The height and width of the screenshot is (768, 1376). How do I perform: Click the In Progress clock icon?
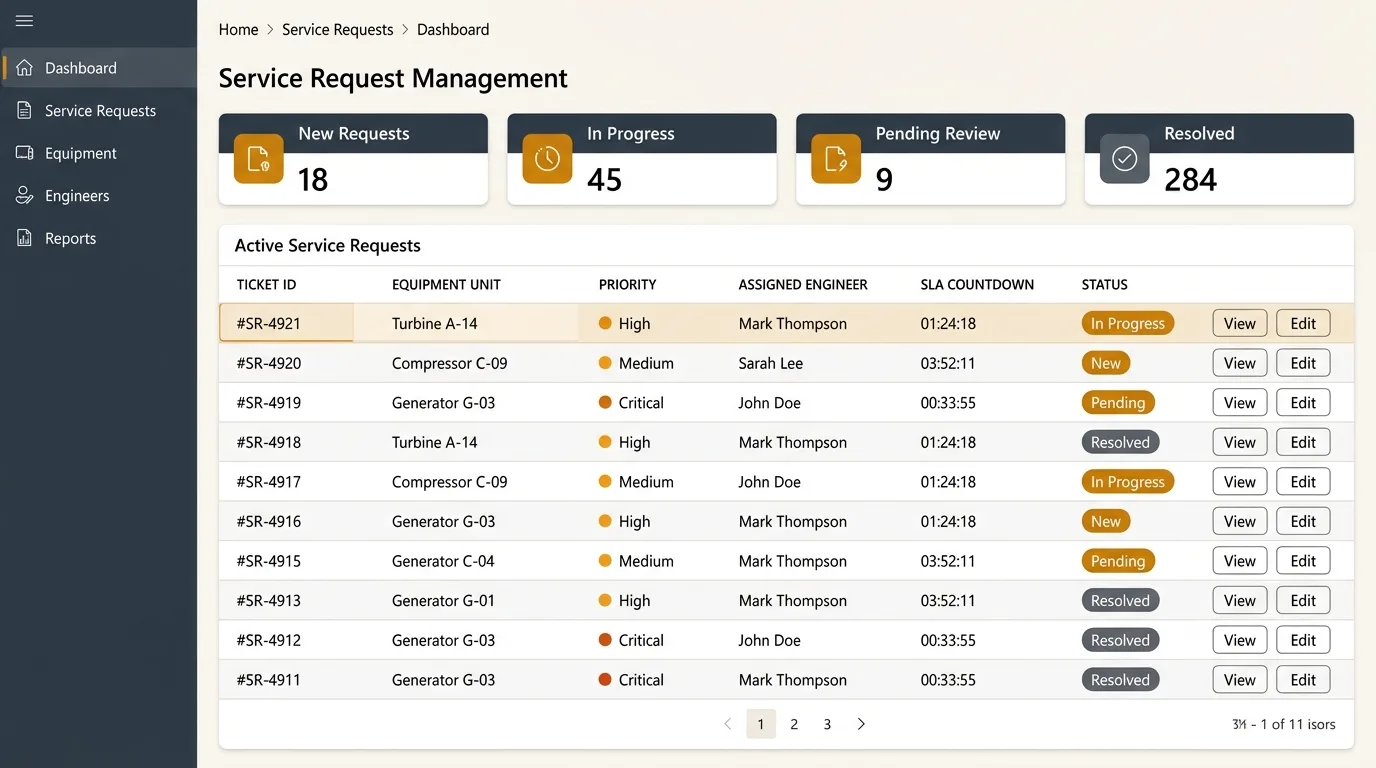[x=547, y=159]
